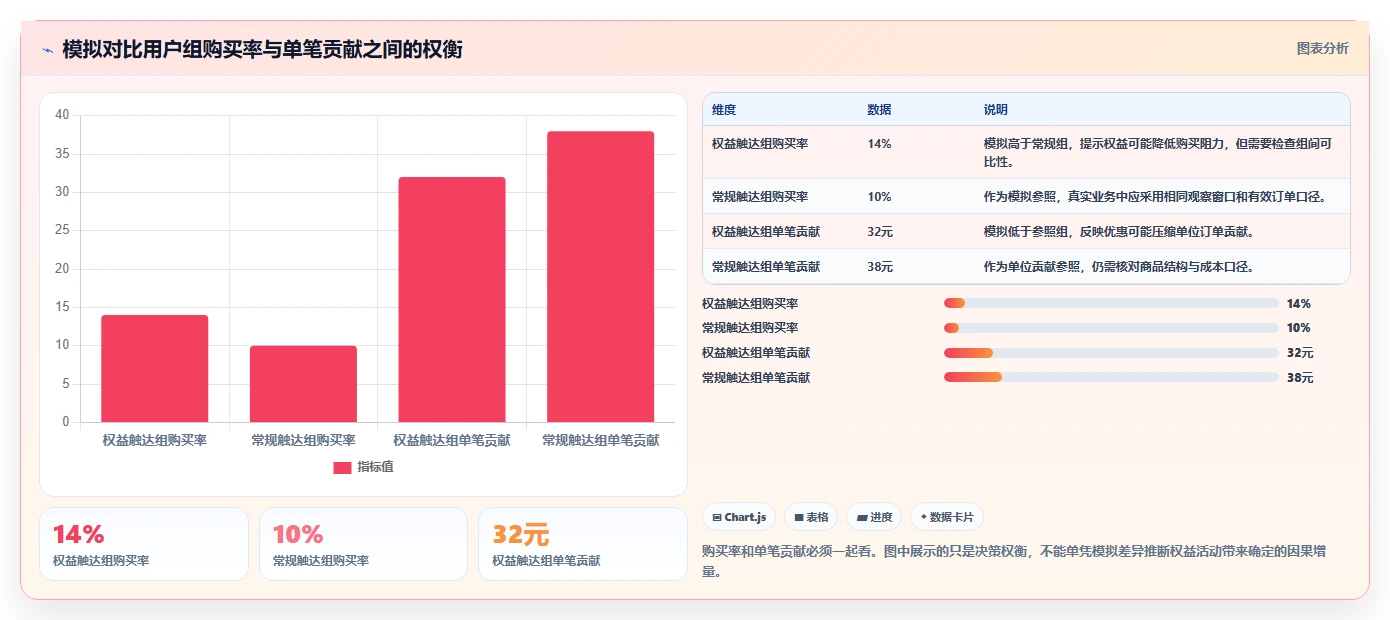Click the 维度 column header
The image size is (1390, 620).
724,110
